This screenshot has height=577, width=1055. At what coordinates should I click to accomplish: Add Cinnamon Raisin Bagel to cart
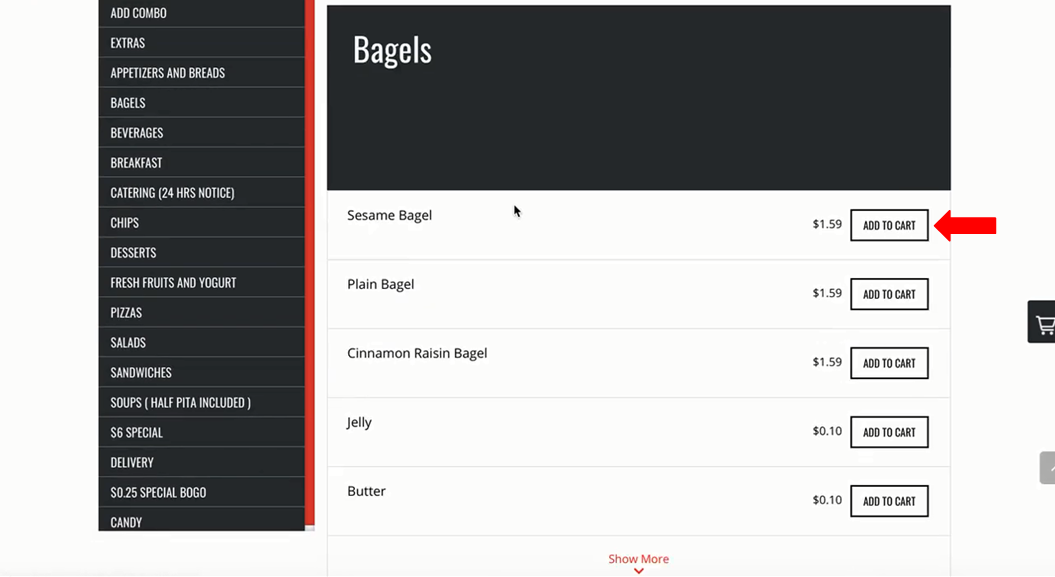(x=889, y=363)
